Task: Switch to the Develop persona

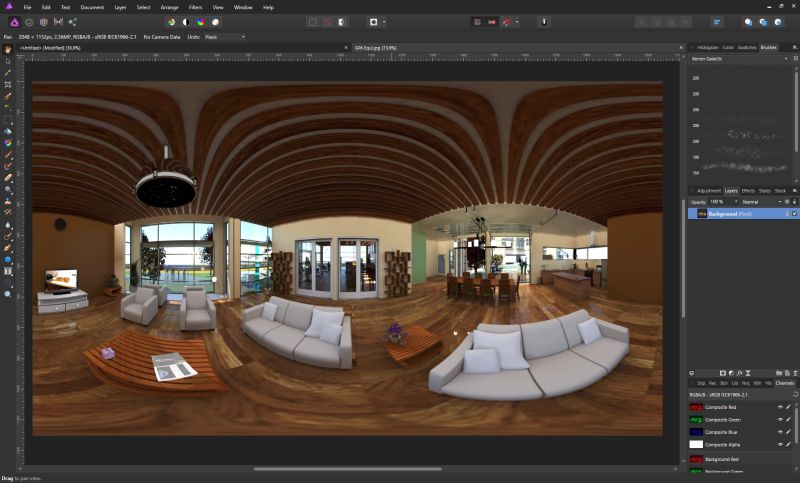Action: (44, 22)
